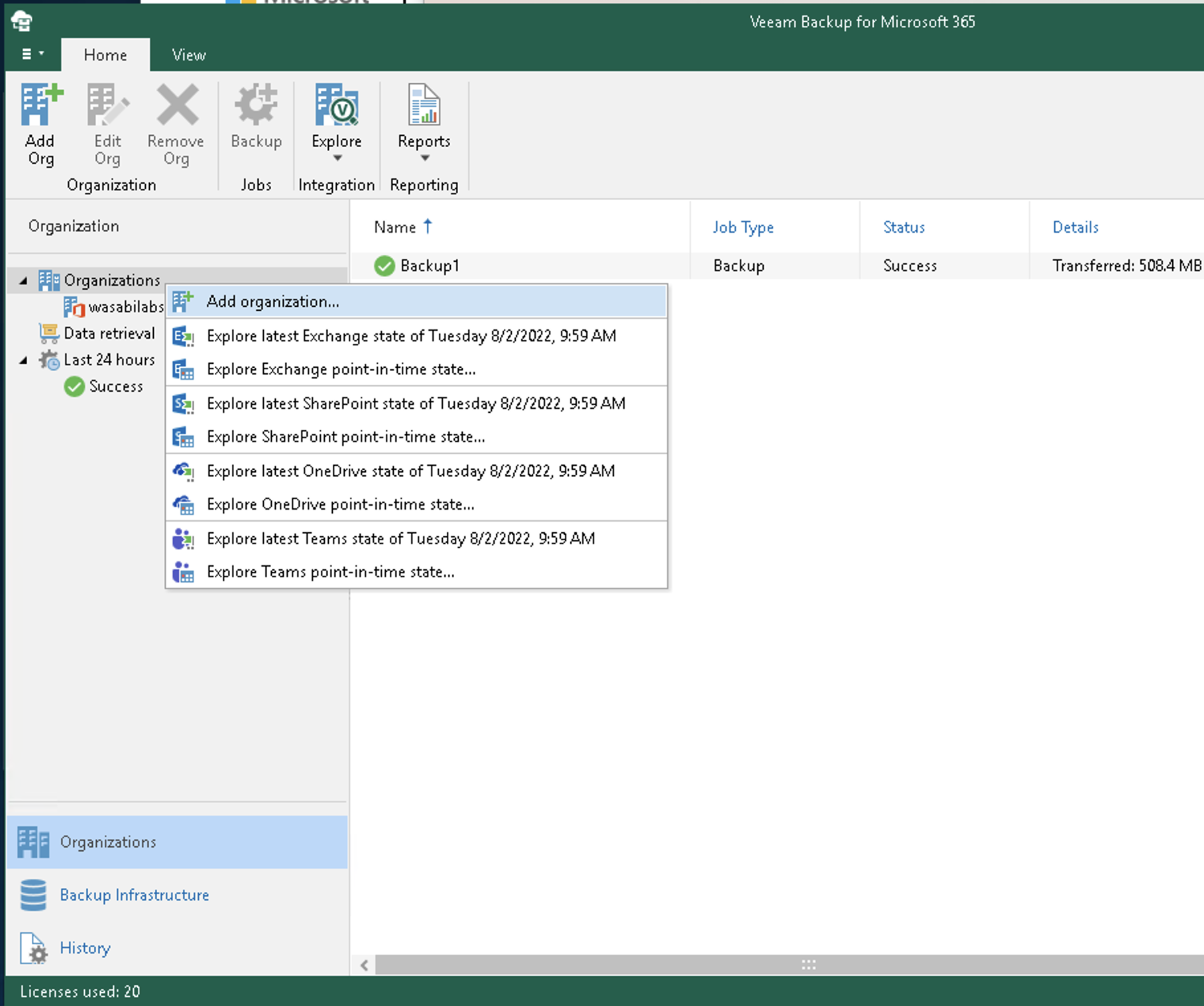Click the green check icon beside Backup1

[x=385, y=266]
